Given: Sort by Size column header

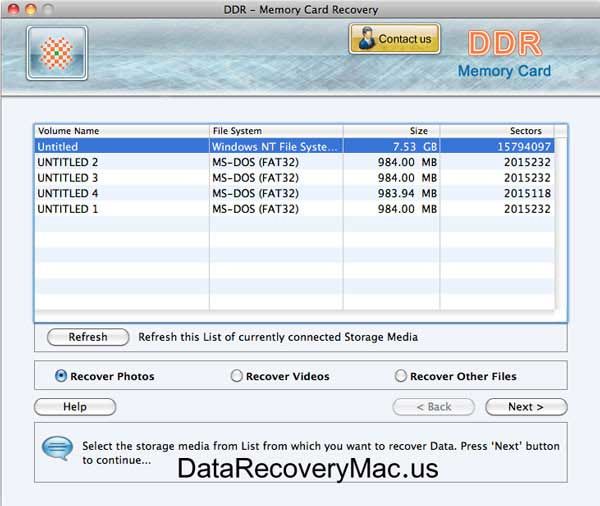Looking at the screenshot, I should (391, 131).
